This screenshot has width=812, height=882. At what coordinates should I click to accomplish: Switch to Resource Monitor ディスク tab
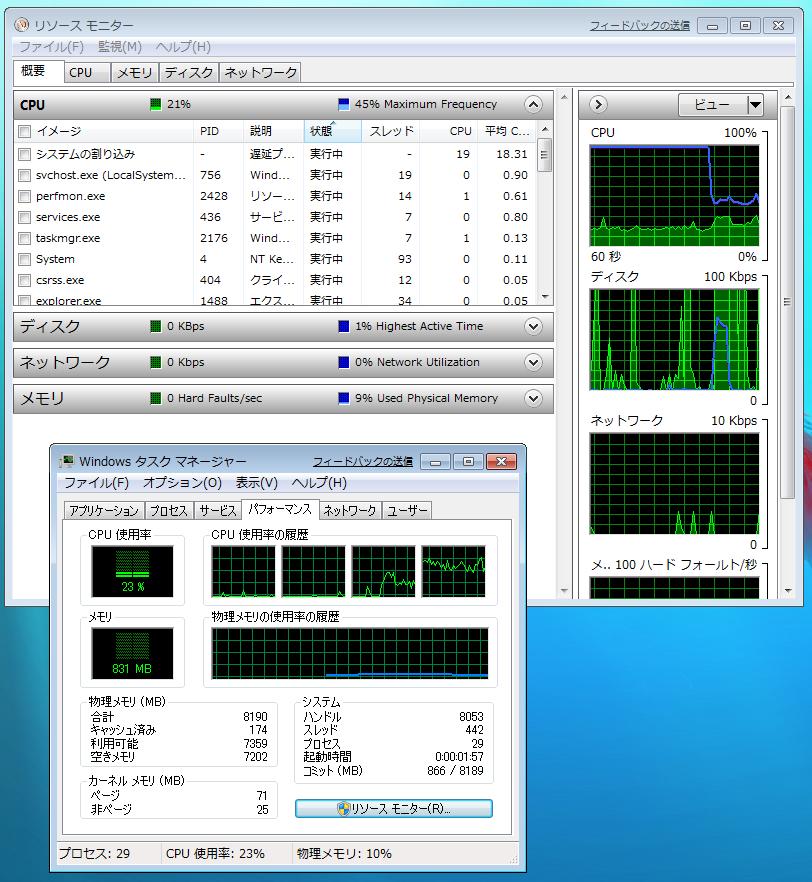(x=189, y=73)
